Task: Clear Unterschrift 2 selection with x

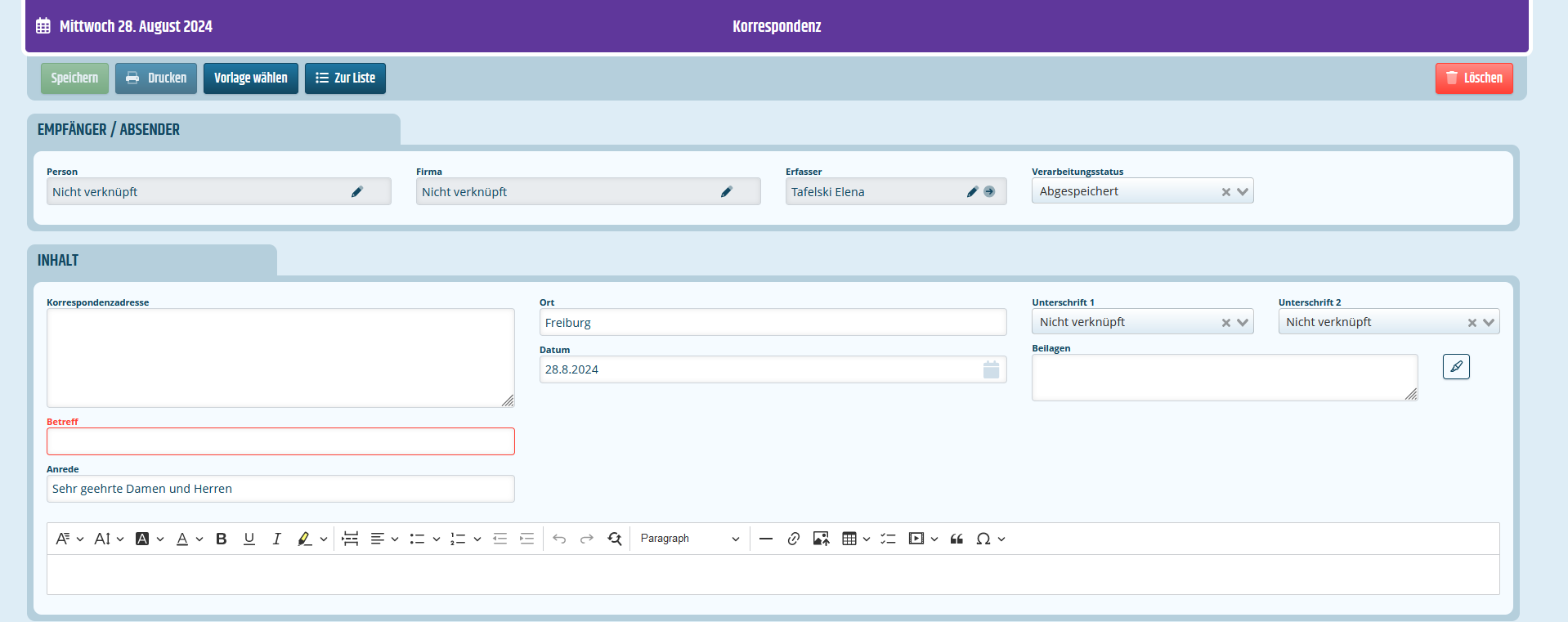Action: (1472, 323)
